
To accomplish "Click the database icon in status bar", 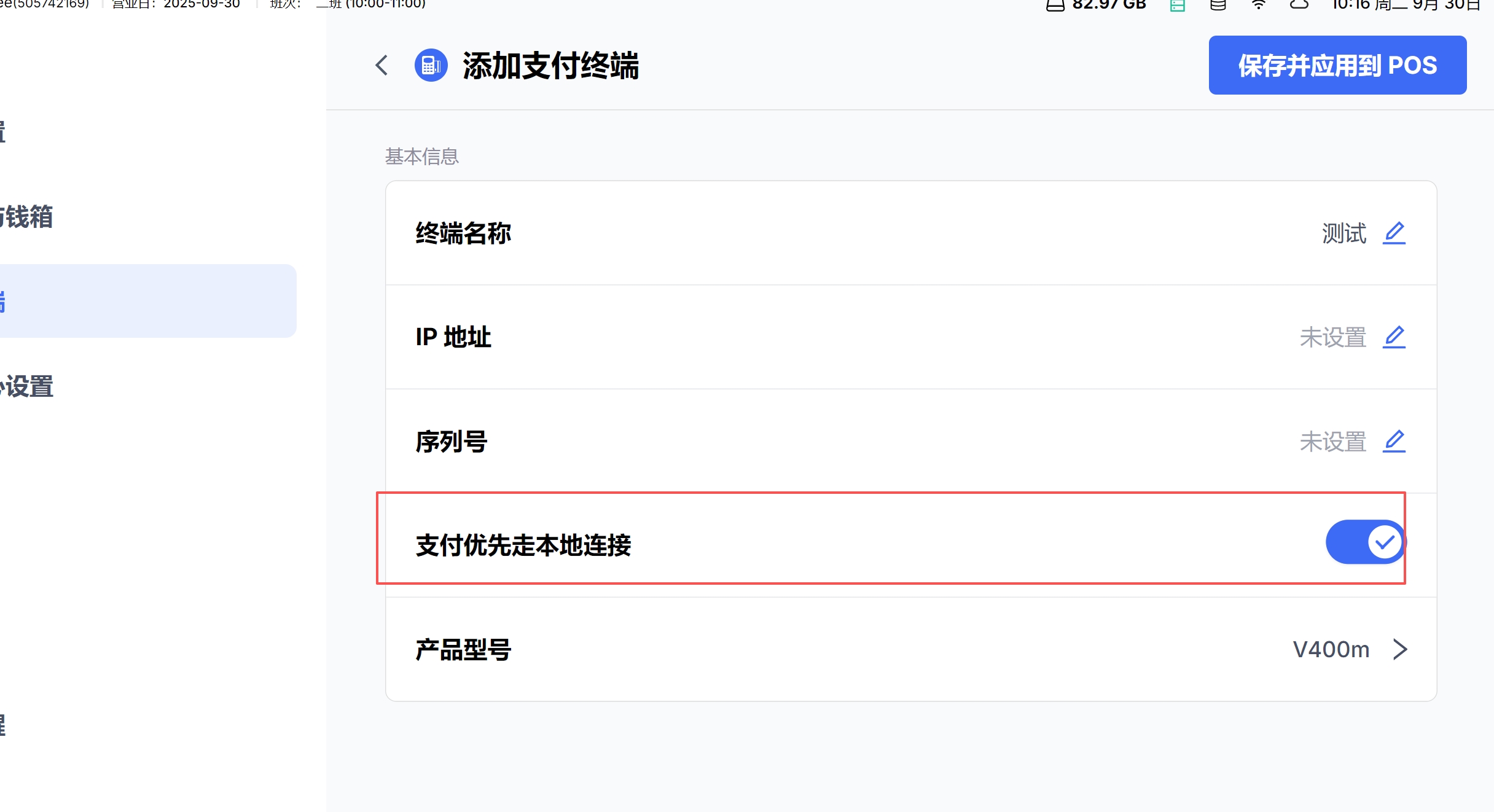I will [x=1218, y=6].
